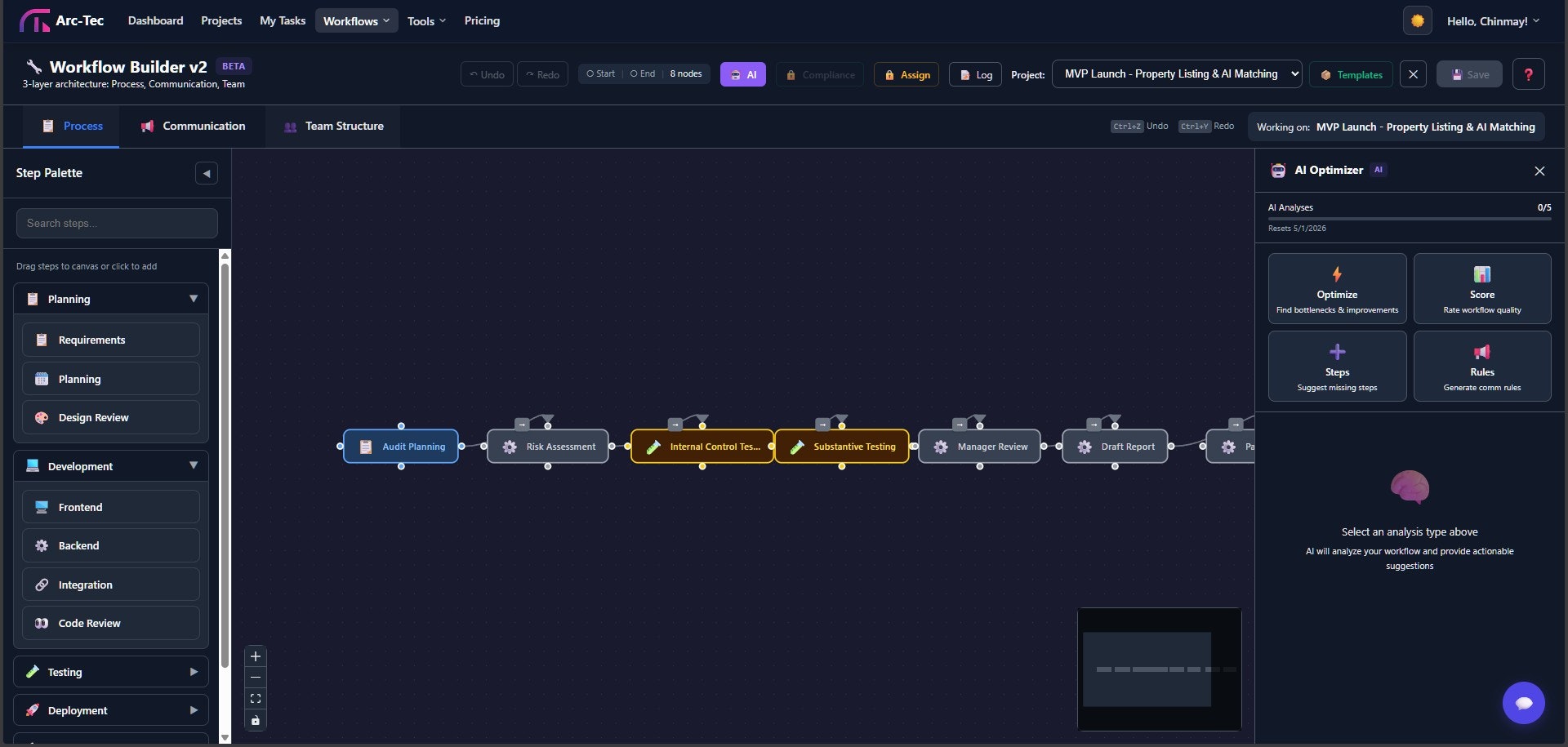Switch to the Process tab
This screenshot has width=1568, height=747.
(x=71, y=126)
